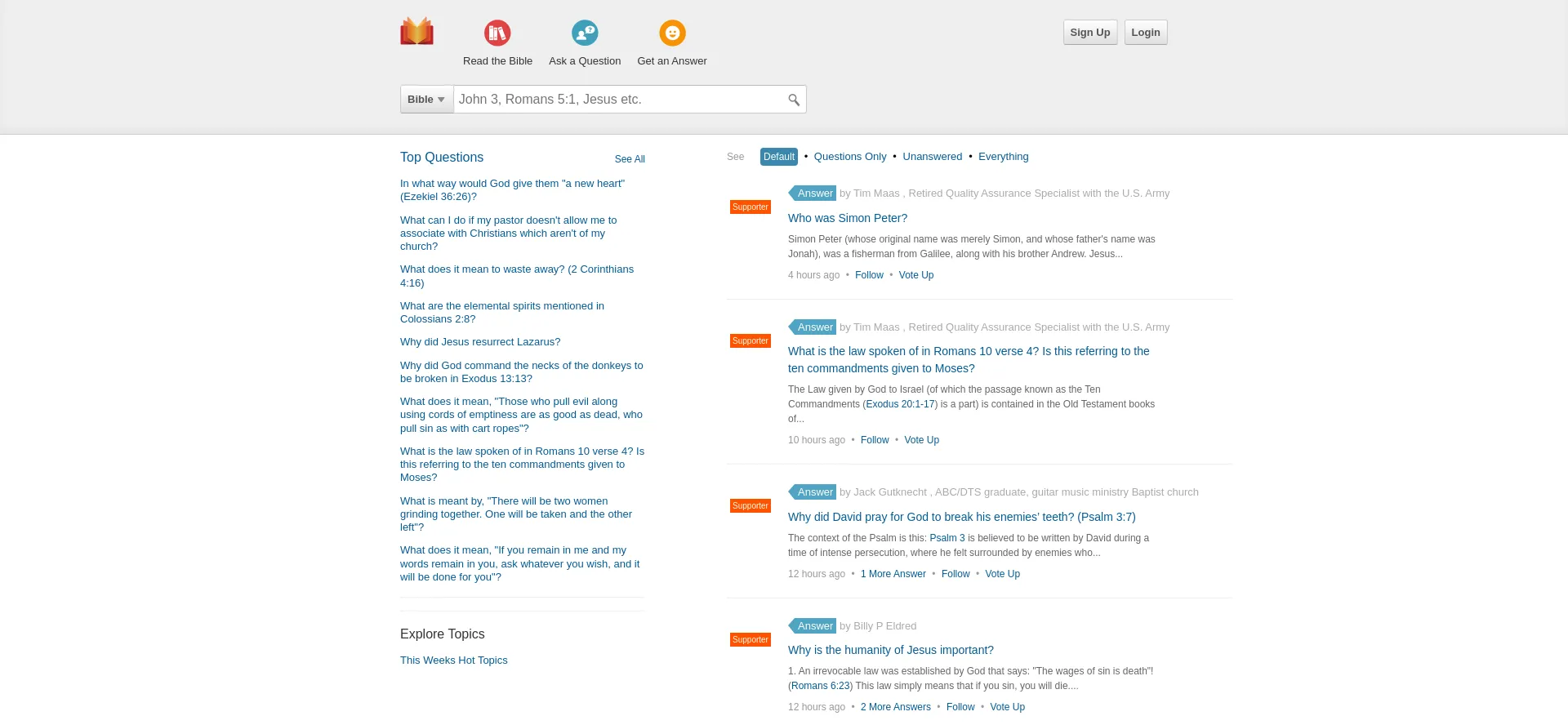Viewport: 1568px width, 725px height.
Task: Vote Up the Romans 10 verse 4 answer
Action: 921,440
